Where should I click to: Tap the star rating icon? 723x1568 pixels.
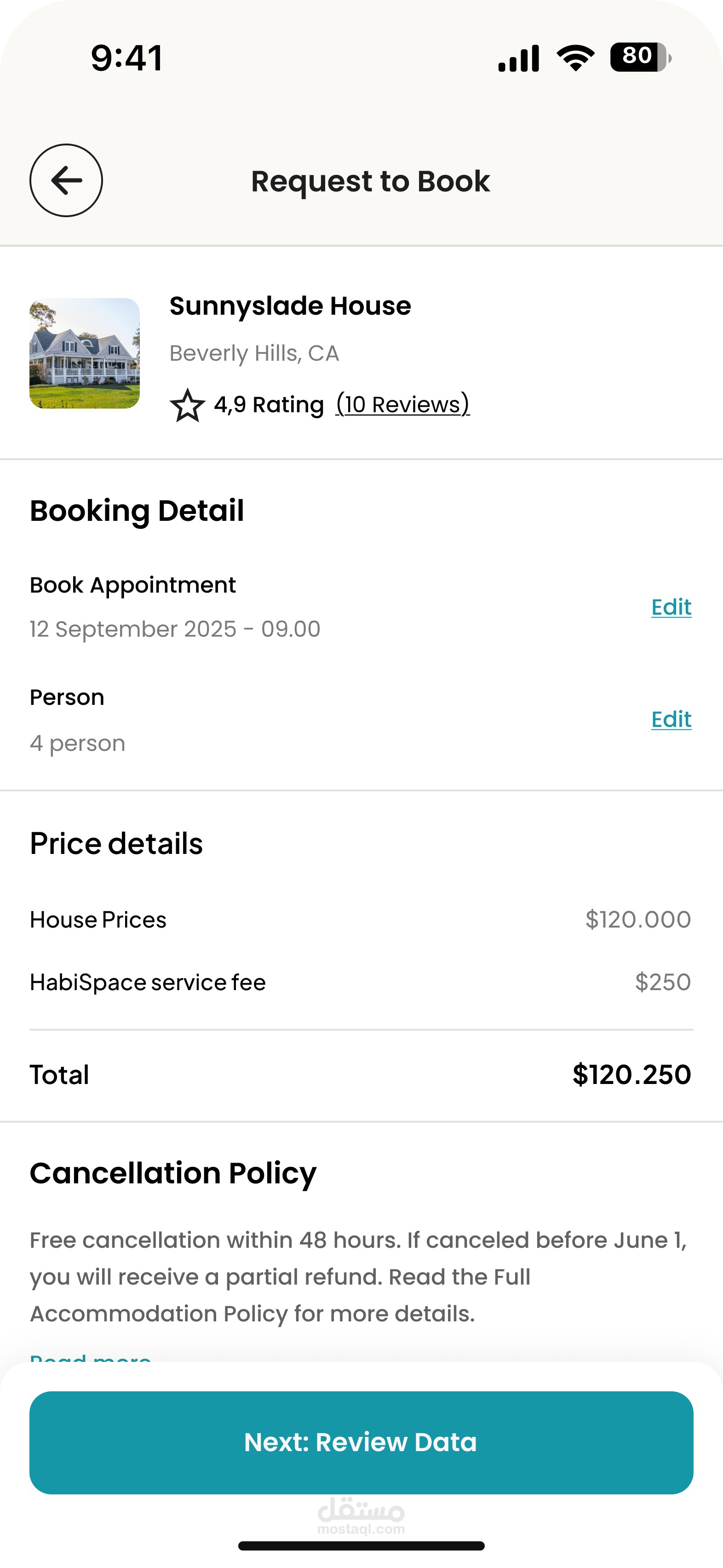(x=188, y=405)
